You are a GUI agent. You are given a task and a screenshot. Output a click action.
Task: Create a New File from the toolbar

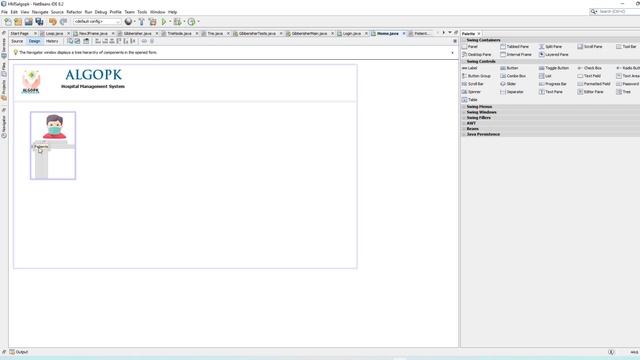8,22
